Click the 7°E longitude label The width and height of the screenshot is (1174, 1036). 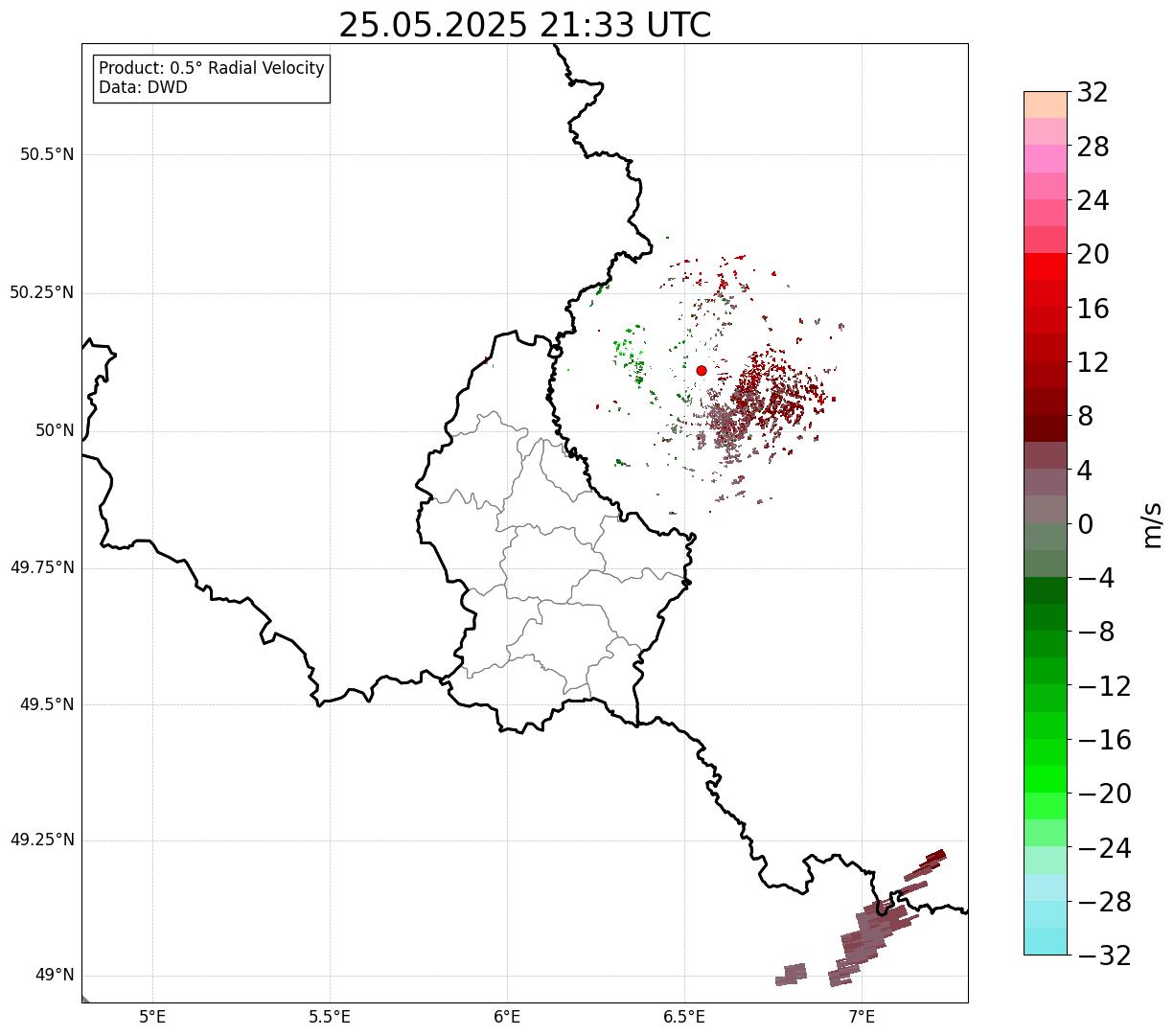[862, 1016]
